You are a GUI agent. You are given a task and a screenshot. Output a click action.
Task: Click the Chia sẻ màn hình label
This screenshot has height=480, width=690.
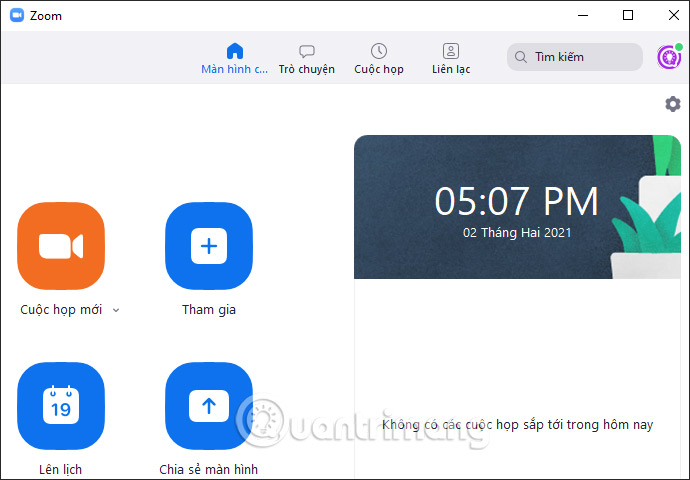point(209,469)
